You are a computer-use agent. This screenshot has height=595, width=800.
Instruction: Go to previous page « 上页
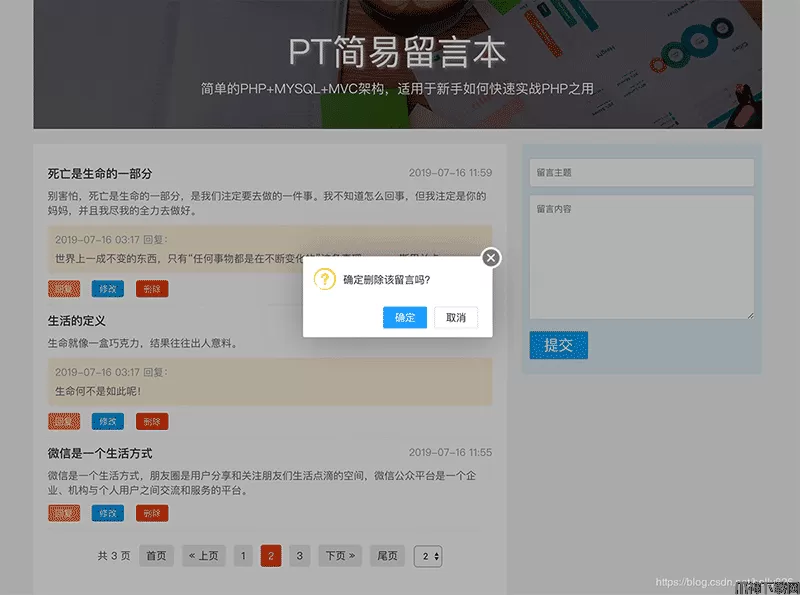[x=204, y=556]
